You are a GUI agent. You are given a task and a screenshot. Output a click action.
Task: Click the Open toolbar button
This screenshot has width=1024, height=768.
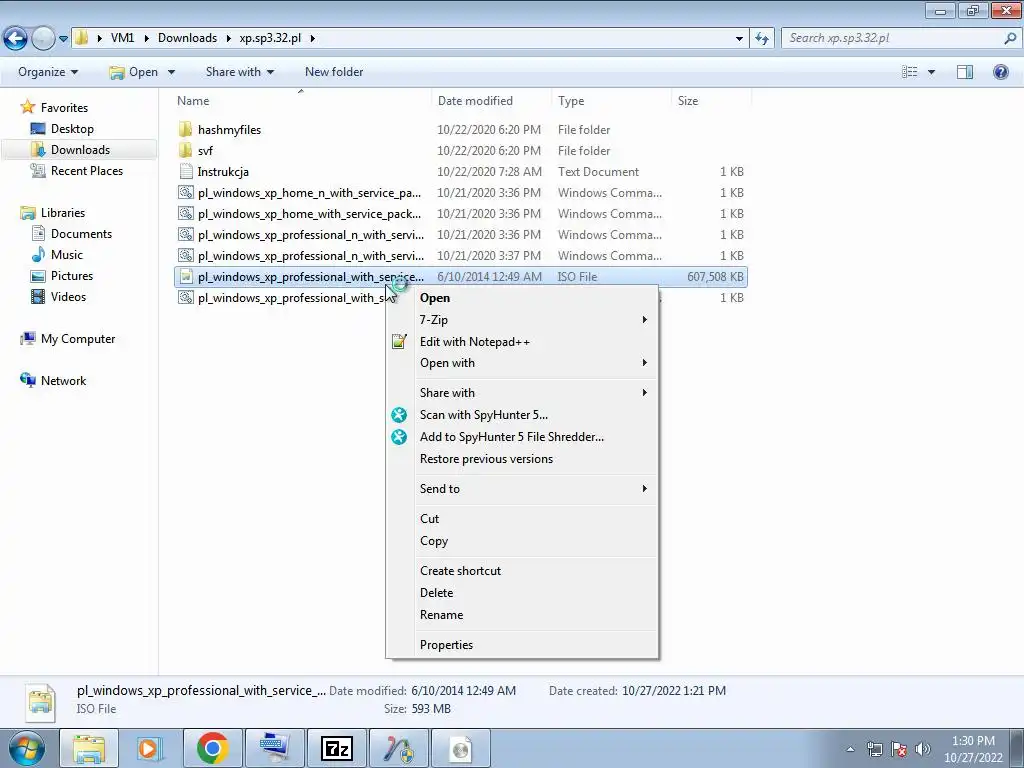pos(134,72)
